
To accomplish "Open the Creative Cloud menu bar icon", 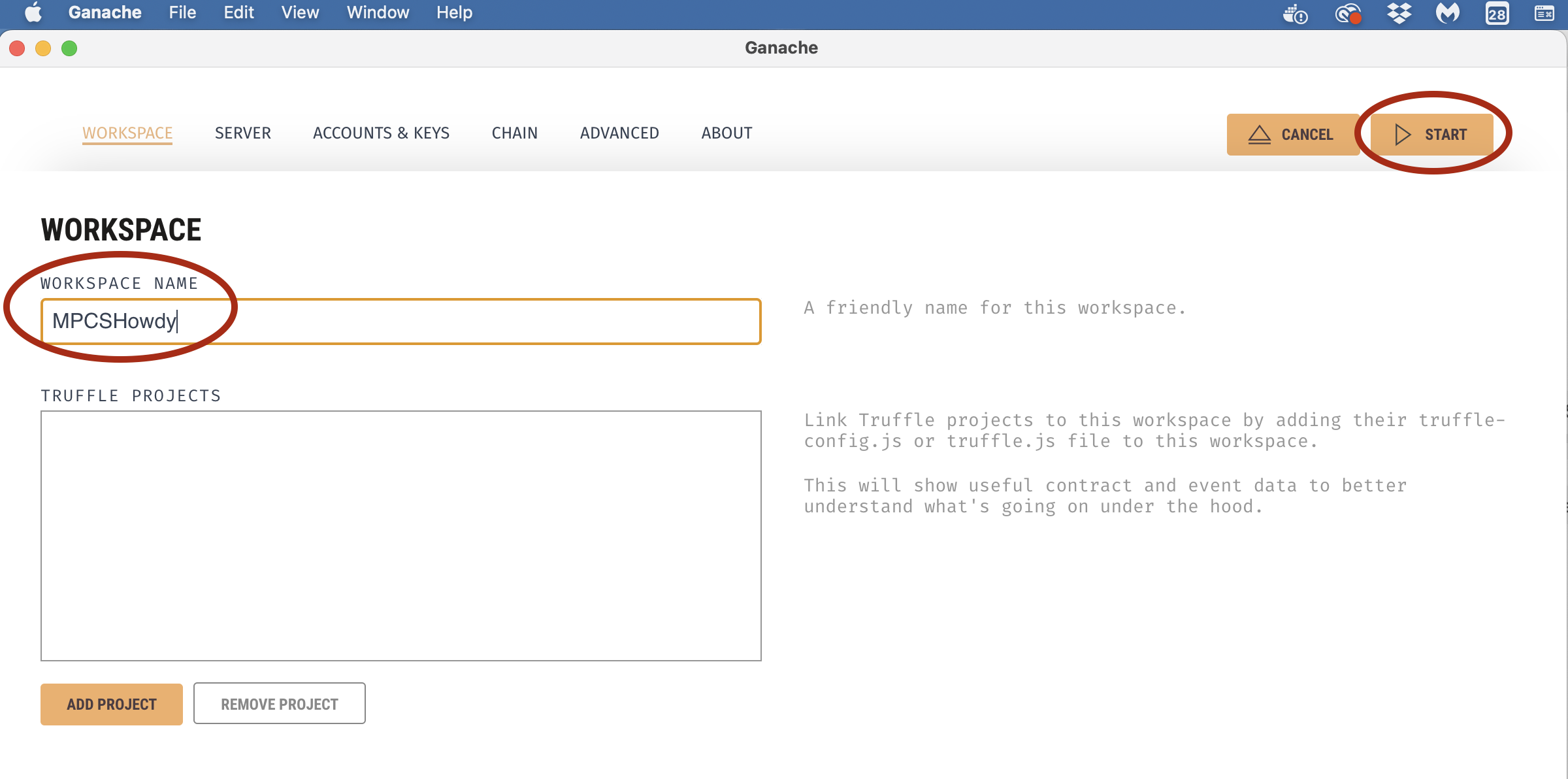I will [1347, 13].
